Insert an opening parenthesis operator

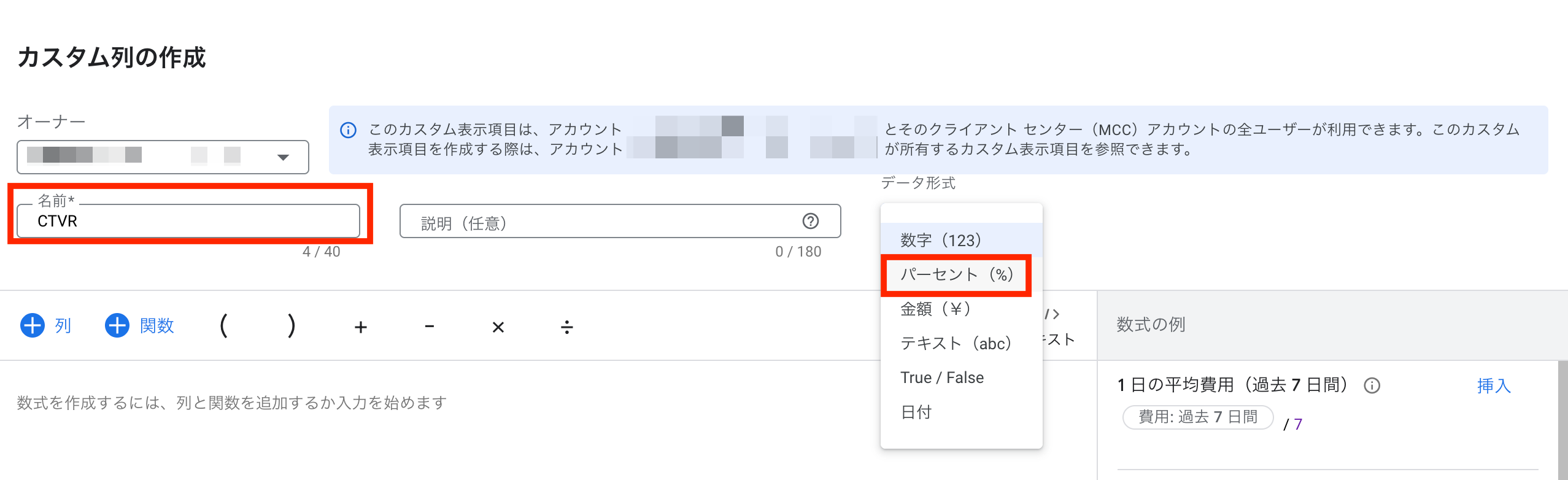224,326
